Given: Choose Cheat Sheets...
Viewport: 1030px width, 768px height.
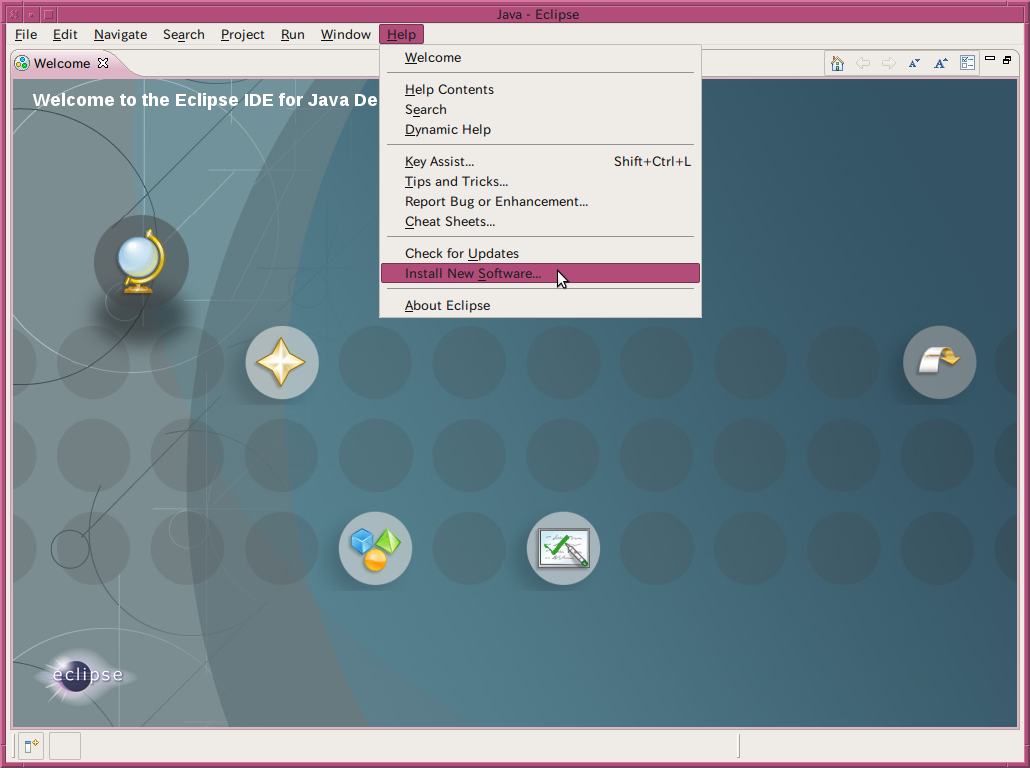Looking at the screenshot, I should (540, 221).
